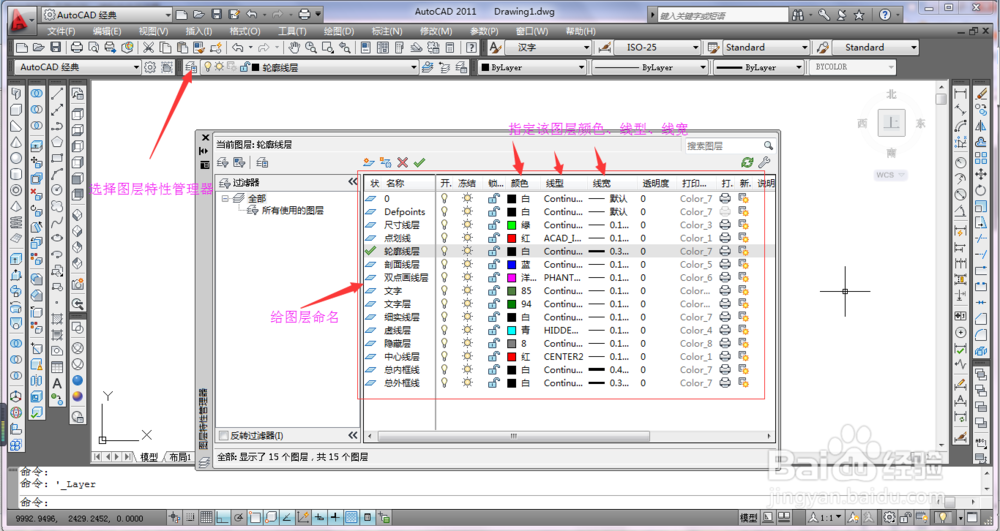1000x531 pixels.
Task: Click the 透明度 column header
Action: (656, 183)
